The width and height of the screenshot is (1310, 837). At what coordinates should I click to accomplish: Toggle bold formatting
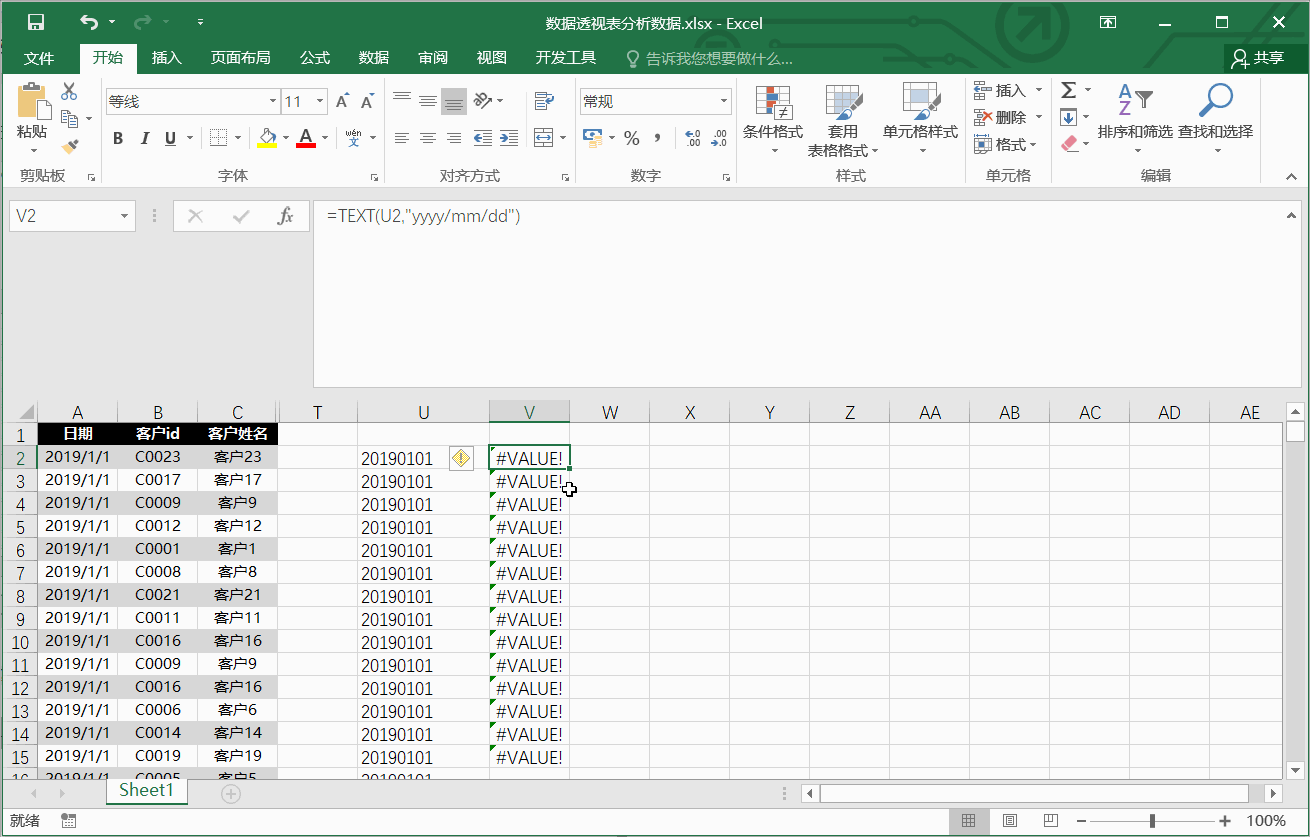(x=118, y=138)
